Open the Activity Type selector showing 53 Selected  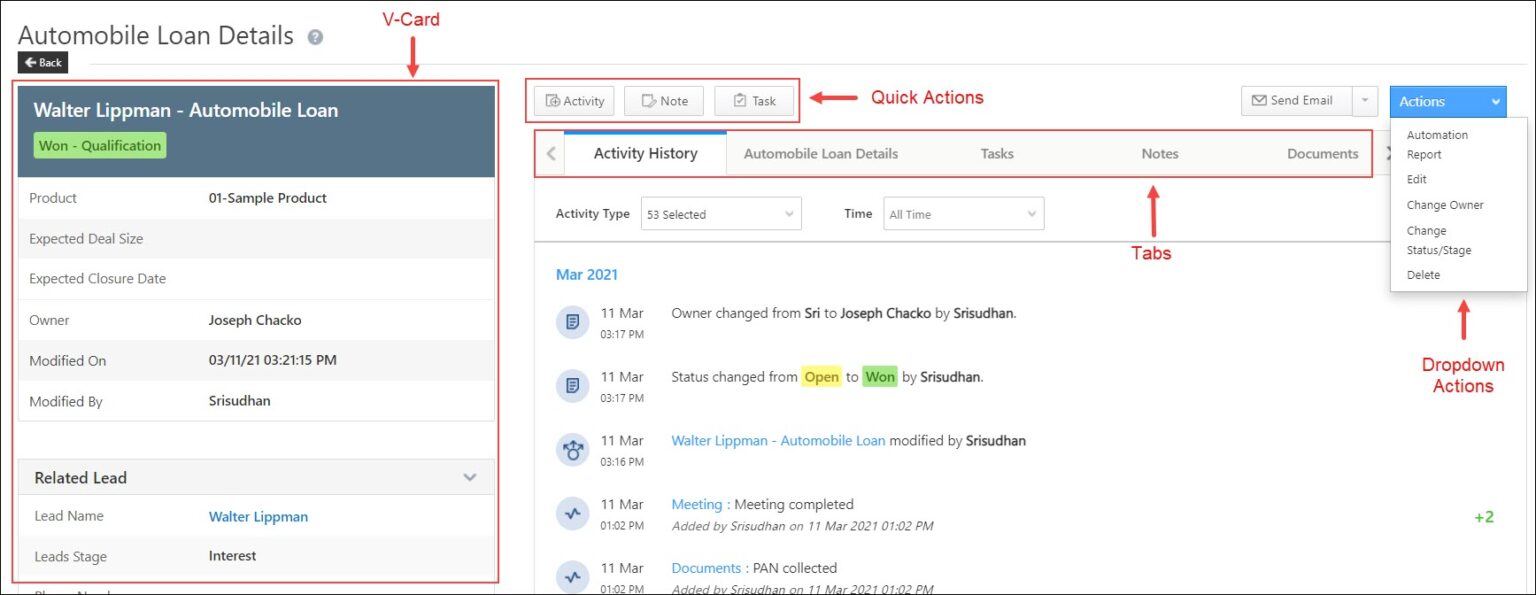(721, 213)
